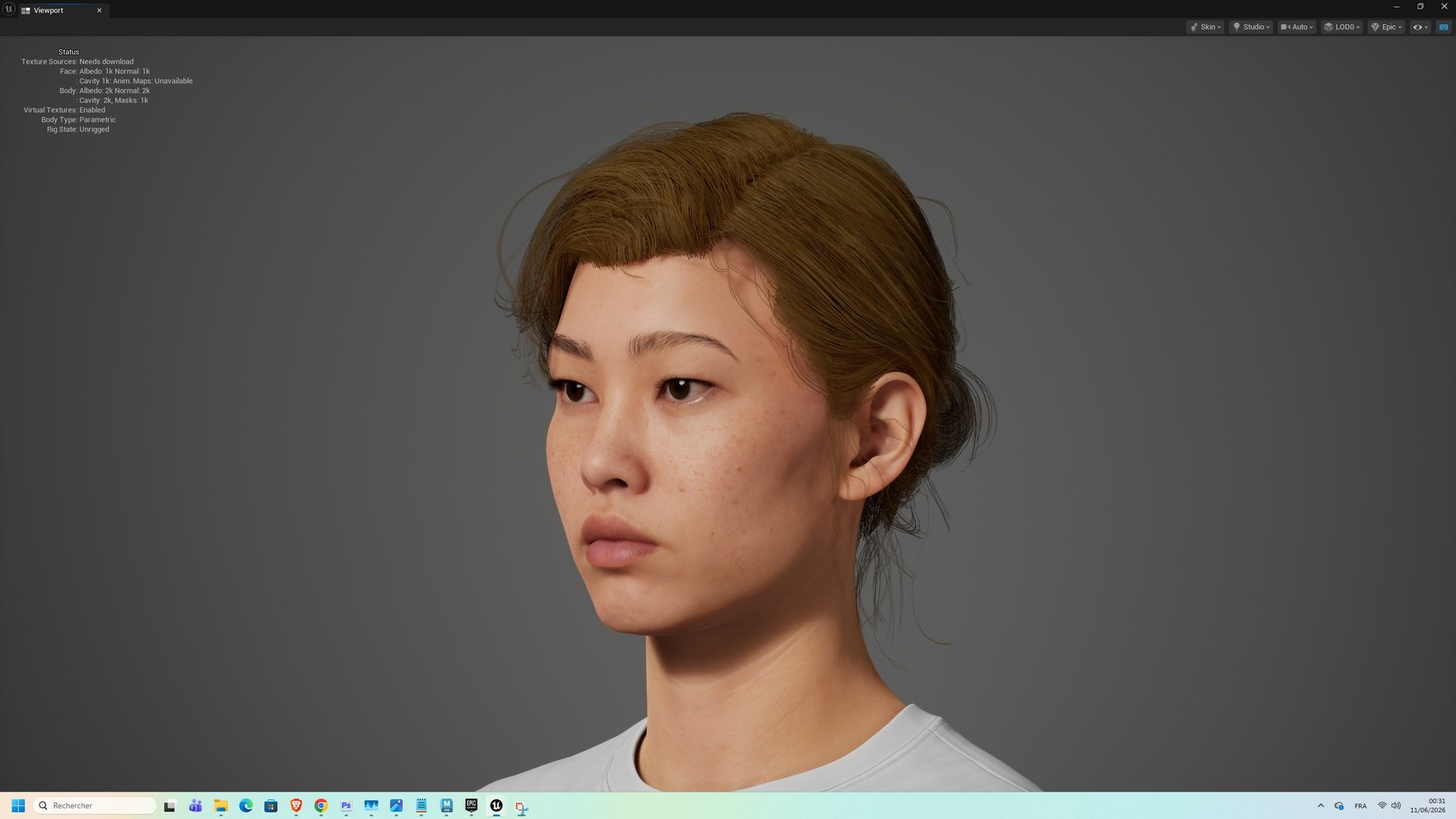The height and width of the screenshot is (819, 1456).
Task: Click the 'Texture Sources: Needs download' status line
Action: click(77, 61)
